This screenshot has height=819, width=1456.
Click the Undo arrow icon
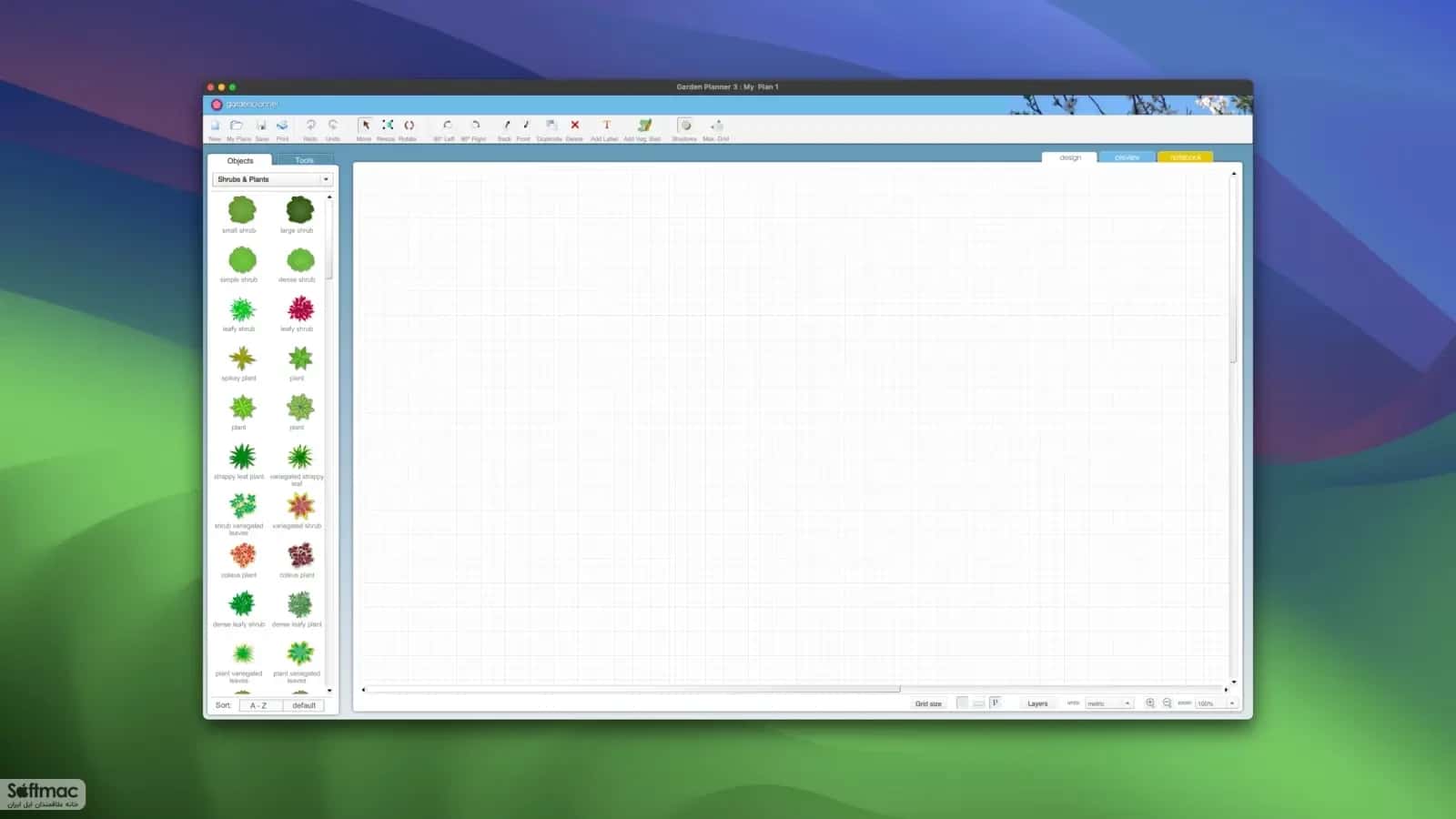(x=333, y=126)
